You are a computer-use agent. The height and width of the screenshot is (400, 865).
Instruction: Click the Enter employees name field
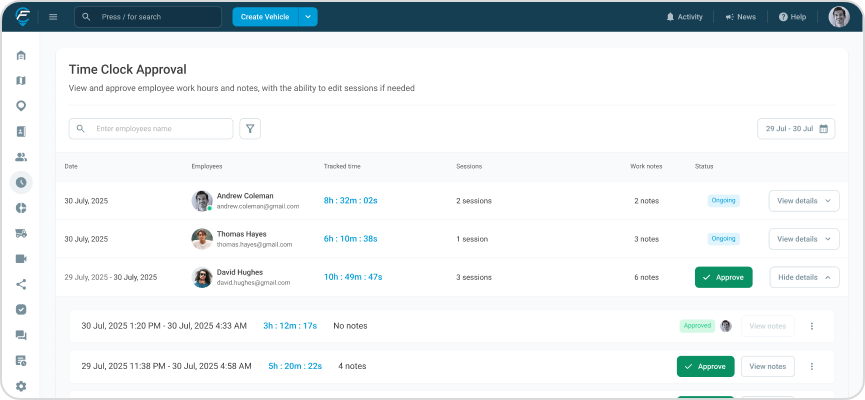tap(151, 129)
